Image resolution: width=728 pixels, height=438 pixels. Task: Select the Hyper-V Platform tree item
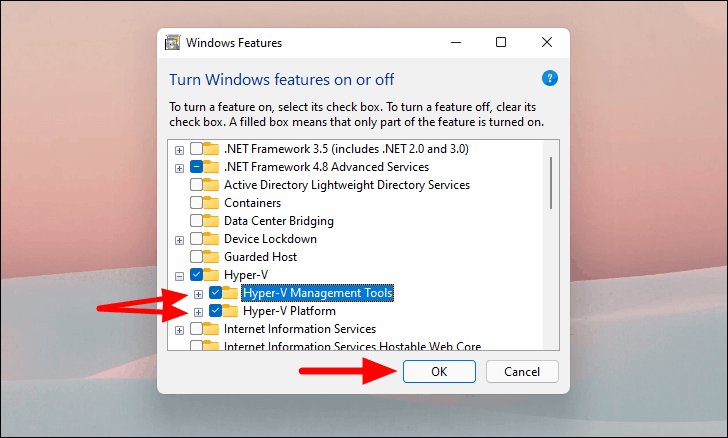pos(289,311)
